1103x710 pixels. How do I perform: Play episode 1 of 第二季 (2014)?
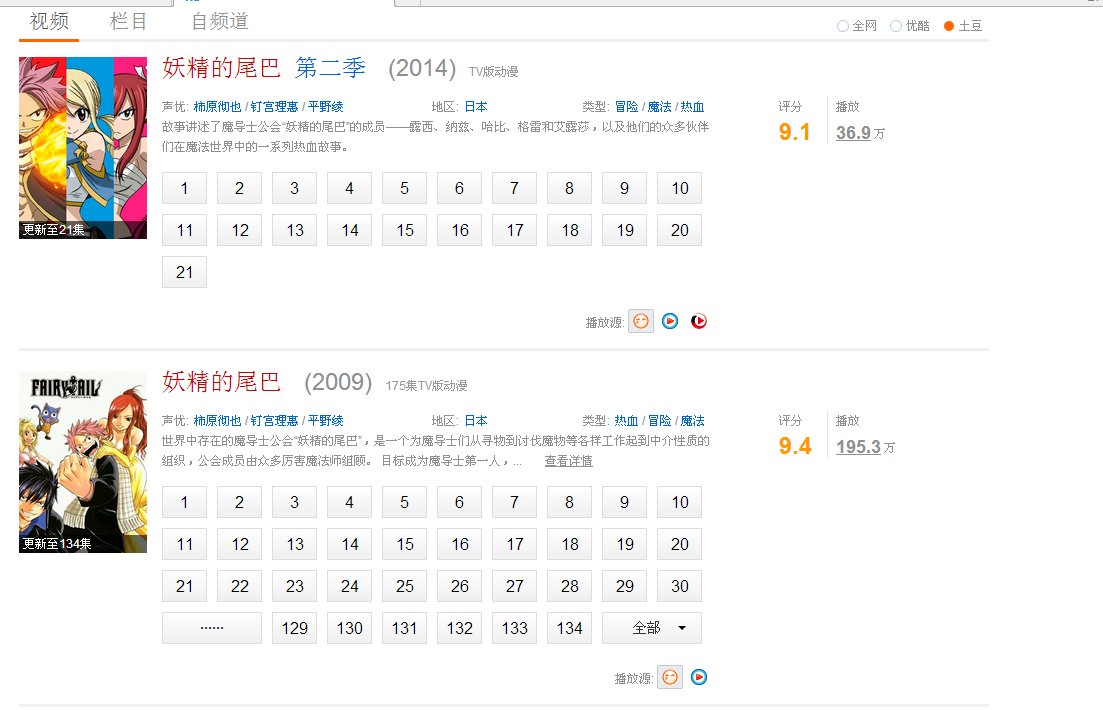pos(184,188)
